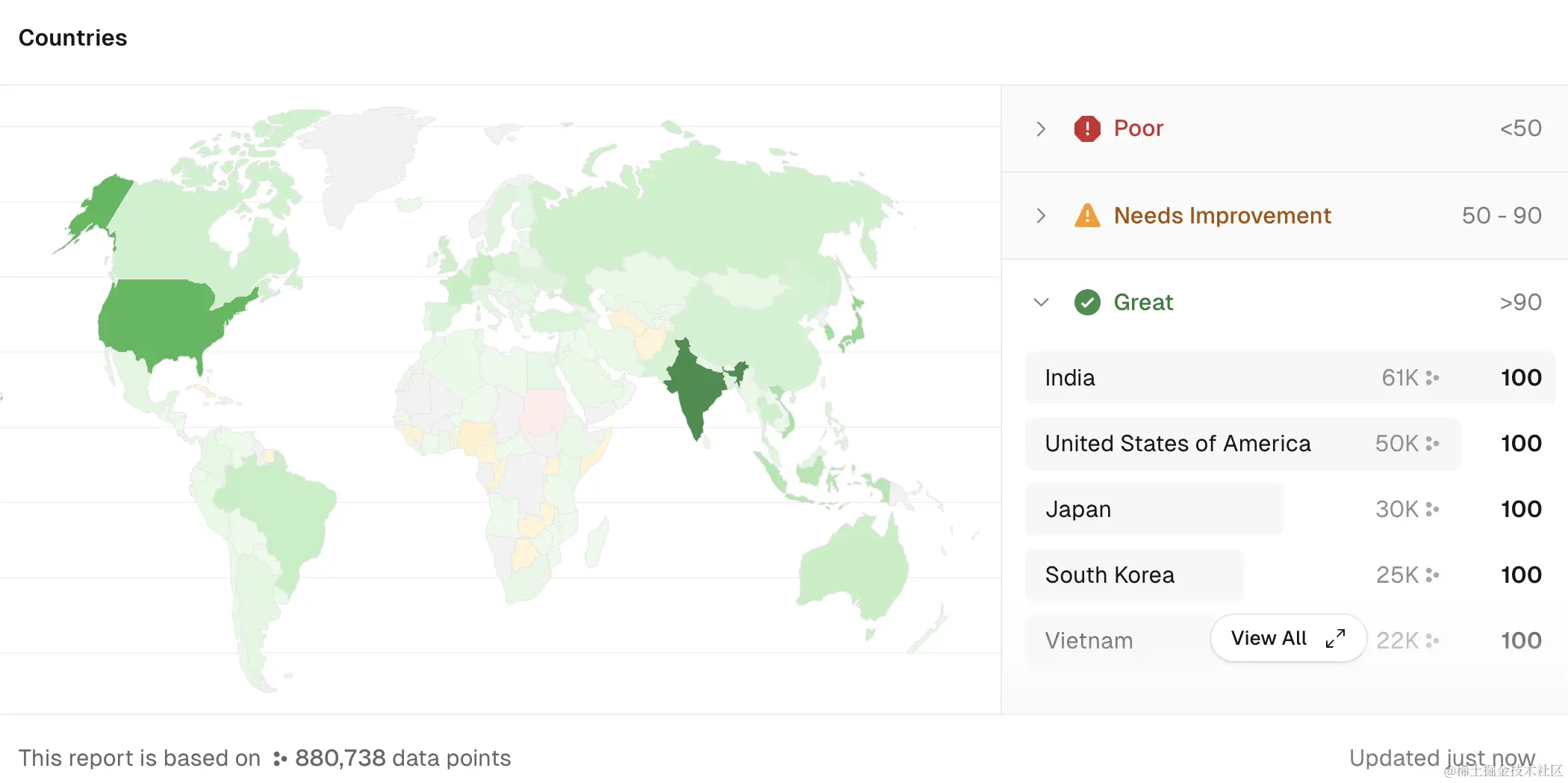Click the data points icon next to Vietnam's 22K
Image resolution: width=1568 pixels, height=783 pixels.
click(1433, 640)
